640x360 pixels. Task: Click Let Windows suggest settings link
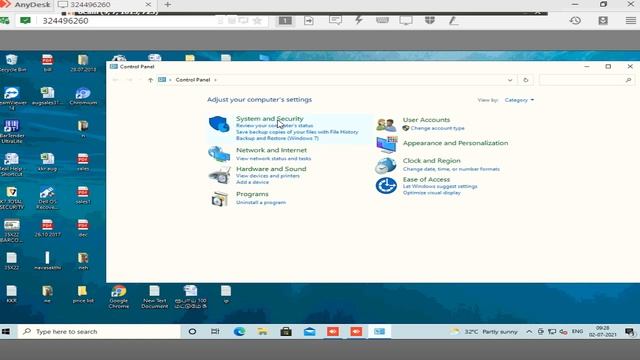point(440,186)
